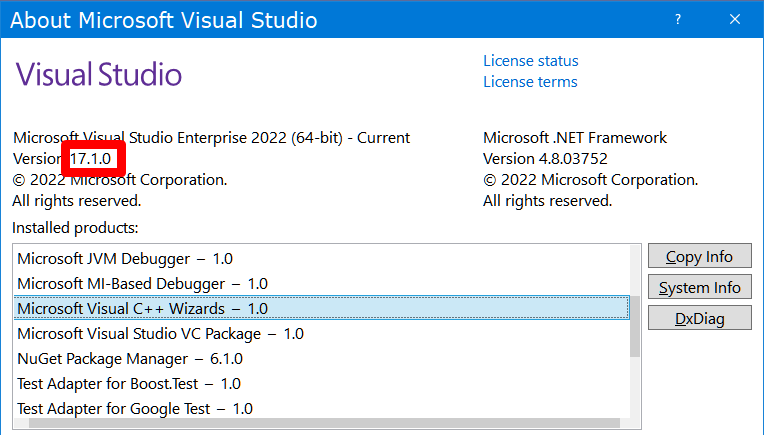Select Test Adapter for Google Test
The width and height of the screenshot is (764, 435).
click(134, 408)
